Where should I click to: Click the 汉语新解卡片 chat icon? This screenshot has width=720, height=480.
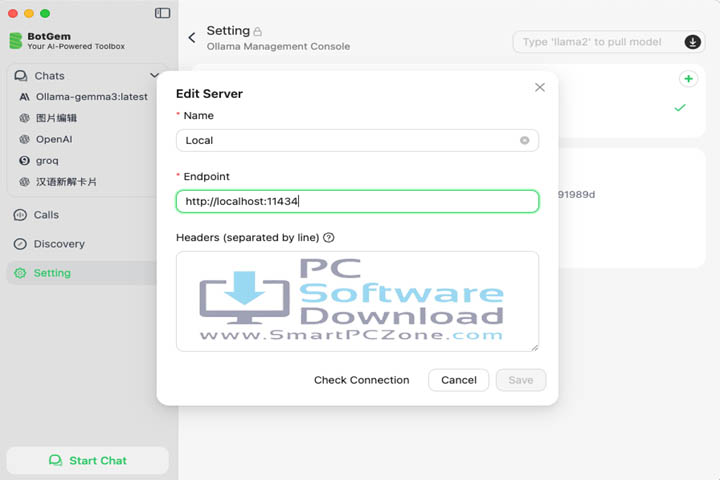tap(24, 182)
